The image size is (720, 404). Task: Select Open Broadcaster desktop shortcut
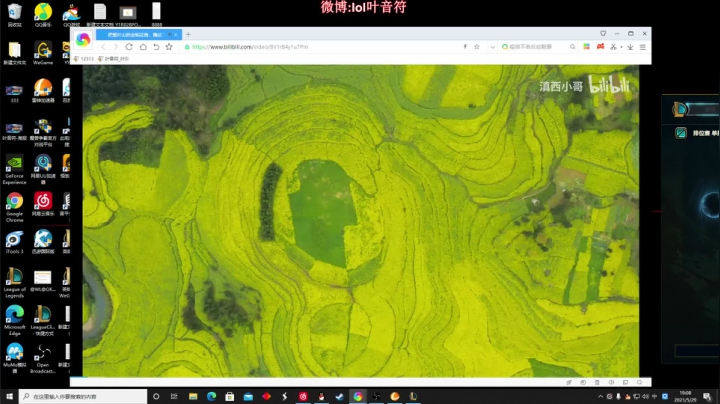coord(43,358)
